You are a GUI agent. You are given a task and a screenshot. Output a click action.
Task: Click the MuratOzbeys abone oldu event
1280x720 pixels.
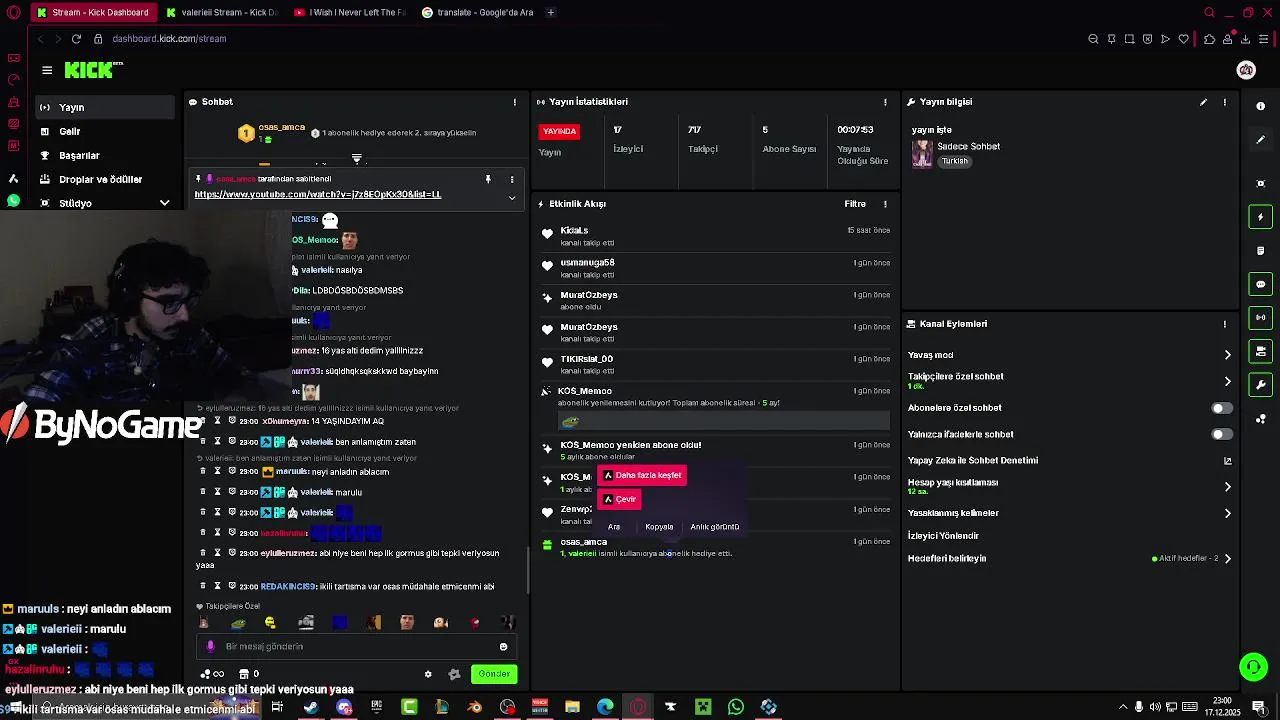click(x=715, y=300)
